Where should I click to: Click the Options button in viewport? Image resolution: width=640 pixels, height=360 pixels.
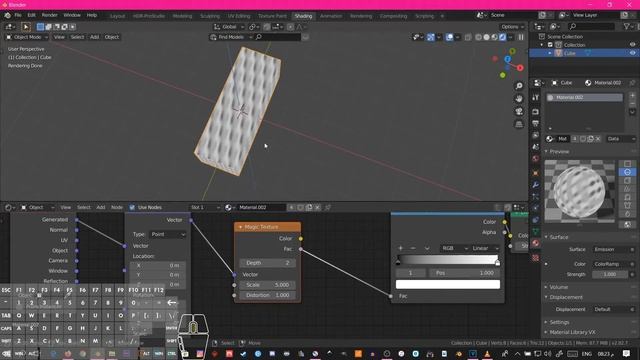(512, 27)
